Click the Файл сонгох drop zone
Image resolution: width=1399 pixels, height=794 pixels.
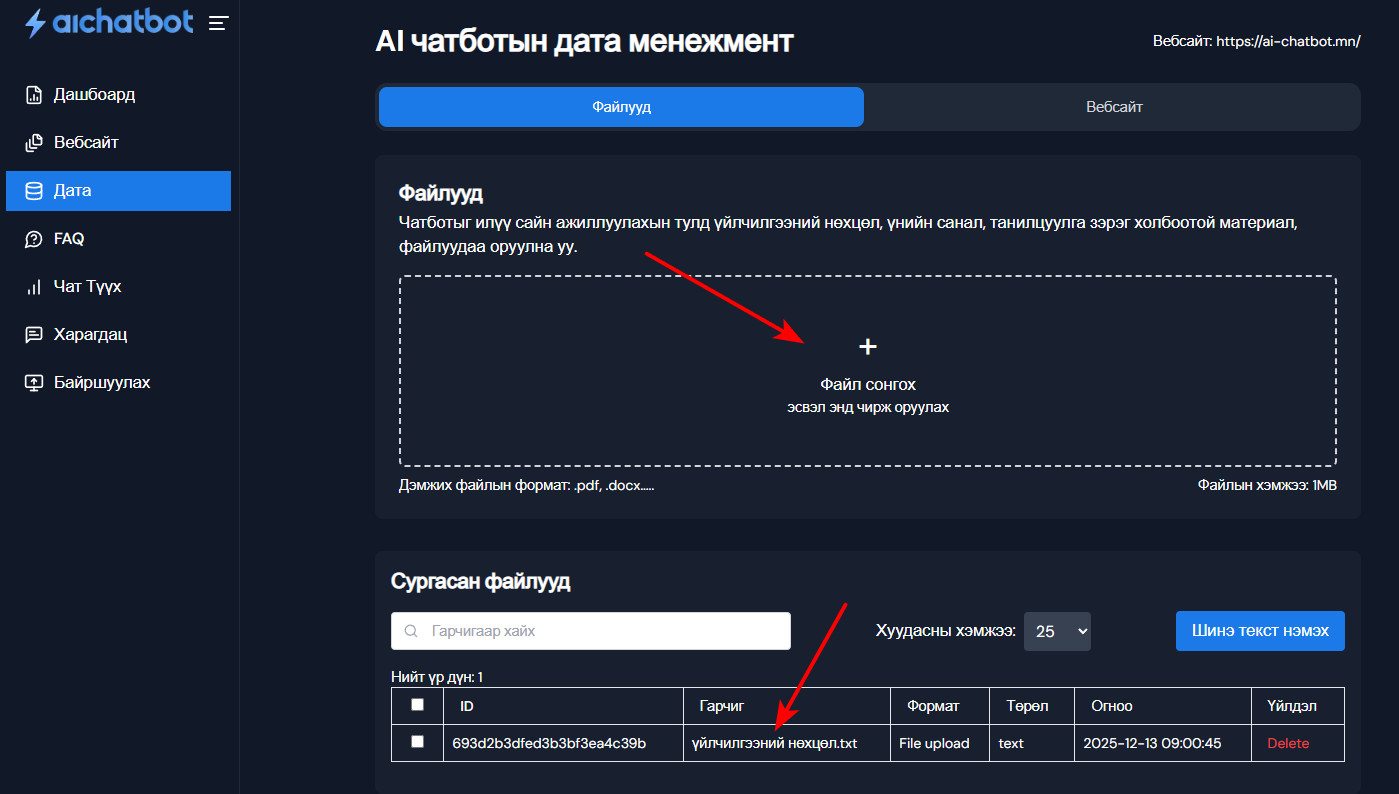point(867,385)
